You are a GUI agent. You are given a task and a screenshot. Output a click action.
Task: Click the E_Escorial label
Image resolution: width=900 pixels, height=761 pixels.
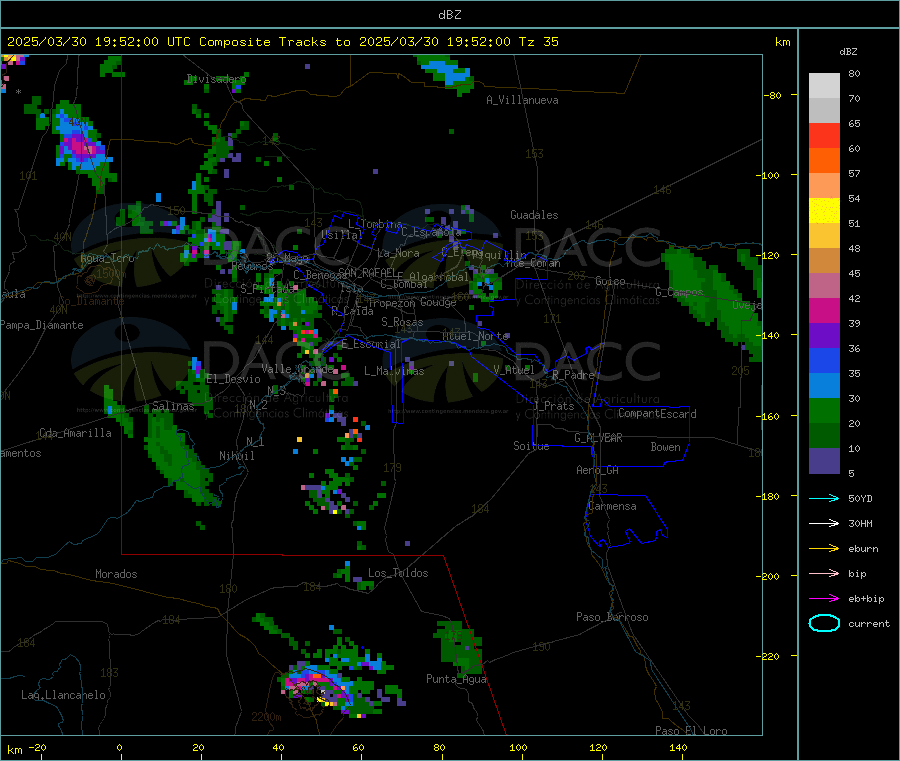[371, 344]
